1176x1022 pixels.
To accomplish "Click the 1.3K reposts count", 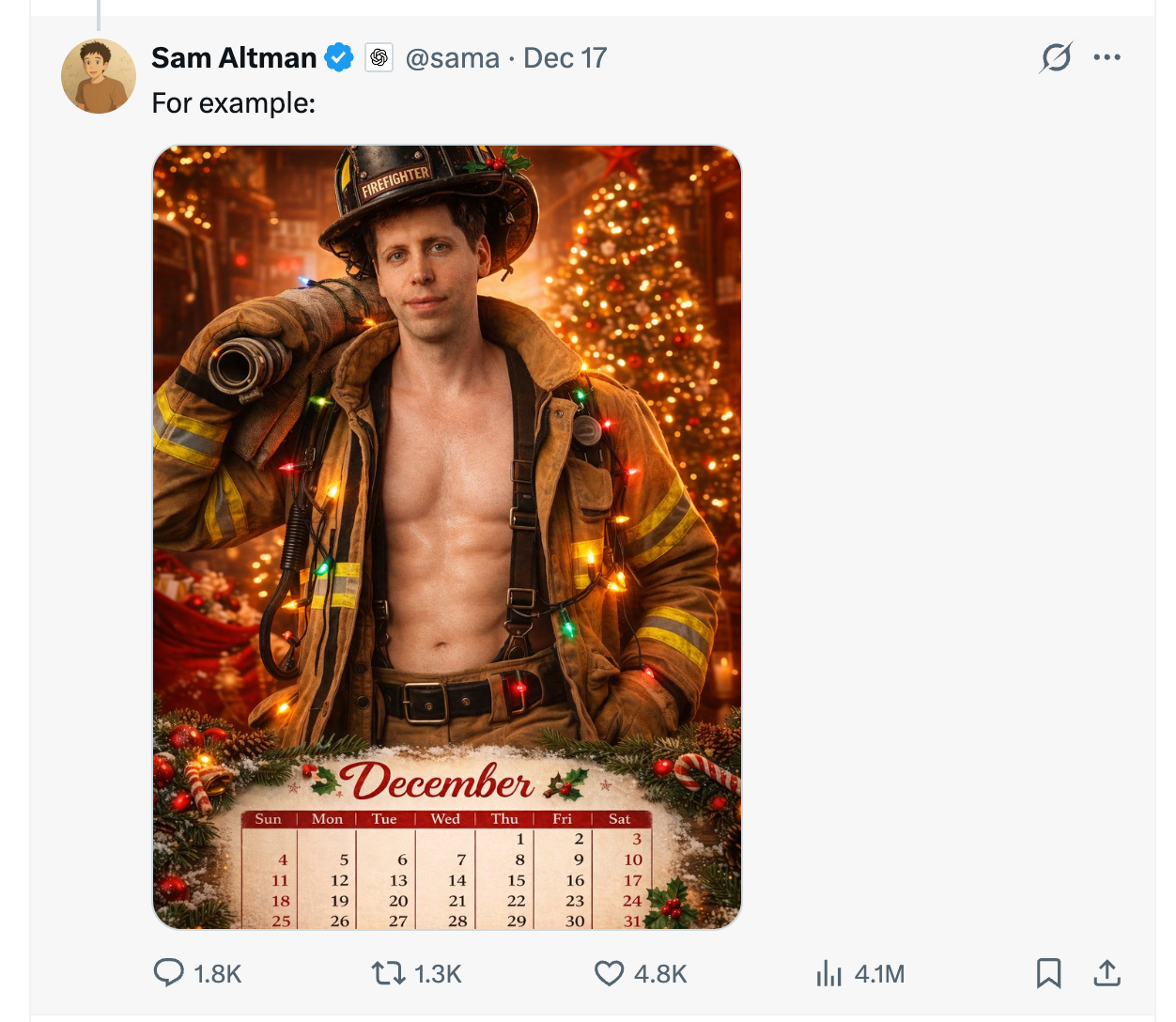I will (x=438, y=974).
